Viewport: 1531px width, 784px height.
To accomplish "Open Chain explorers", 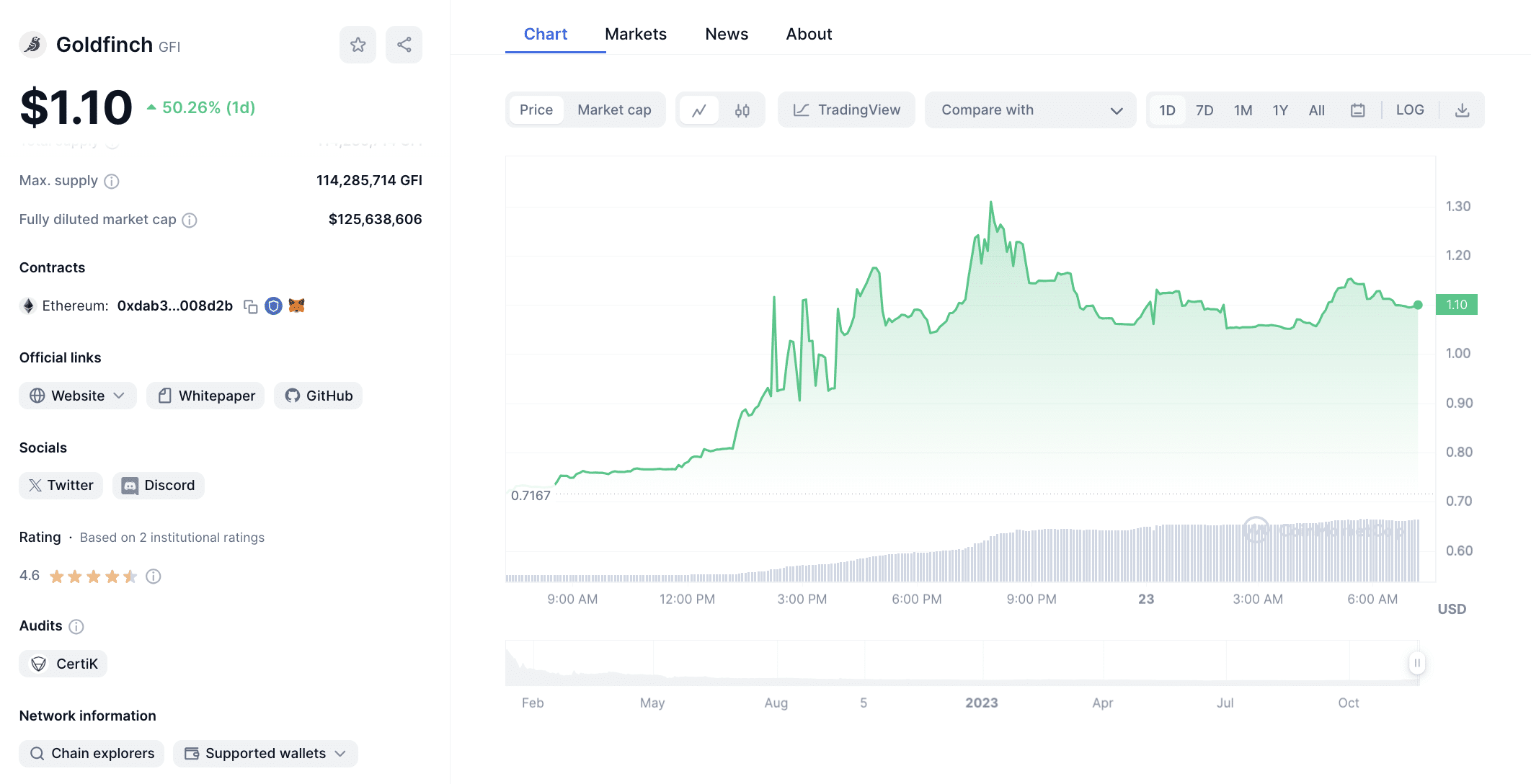I will coord(92,754).
